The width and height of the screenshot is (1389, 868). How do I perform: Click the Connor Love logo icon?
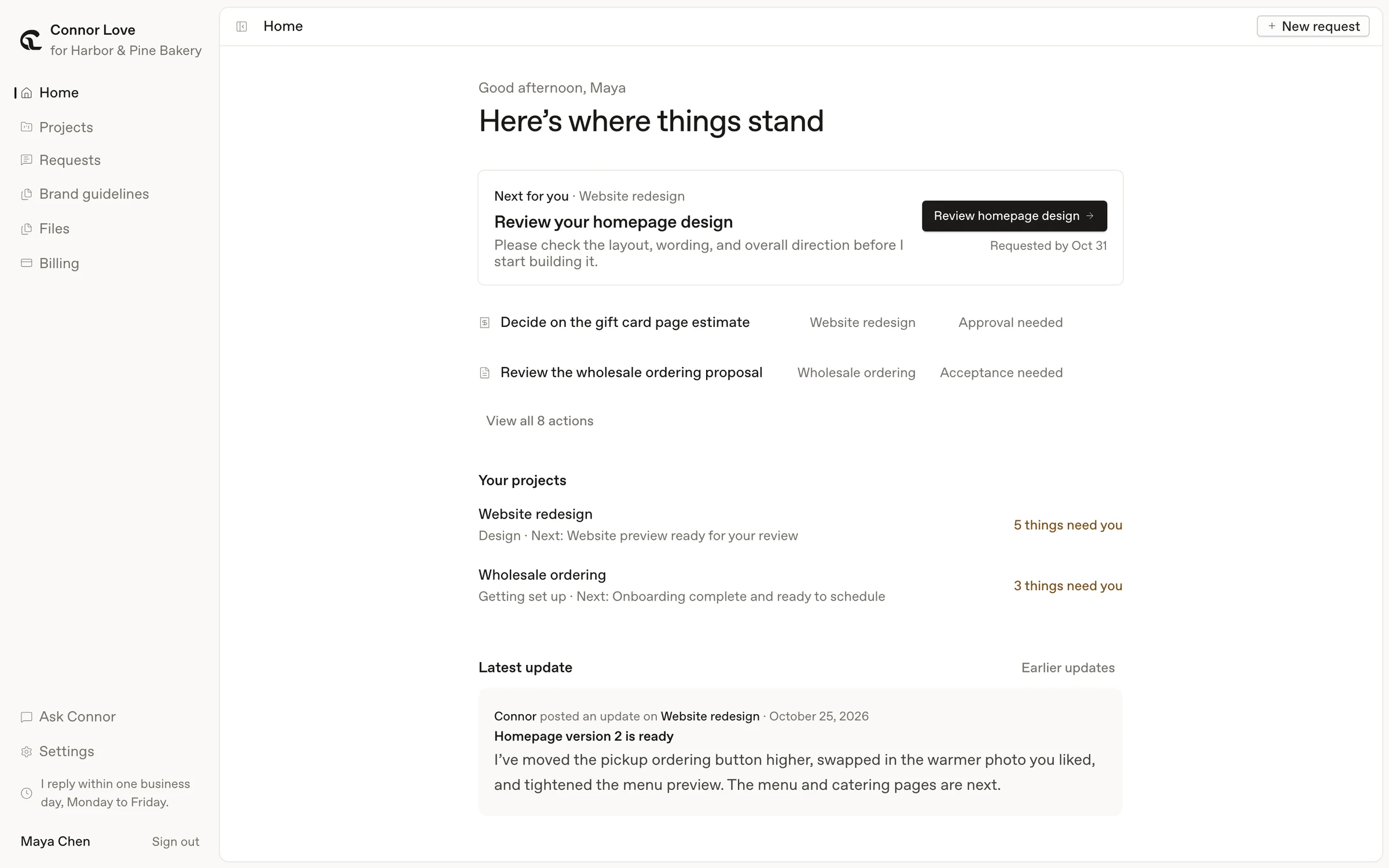pyautogui.click(x=31, y=40)
